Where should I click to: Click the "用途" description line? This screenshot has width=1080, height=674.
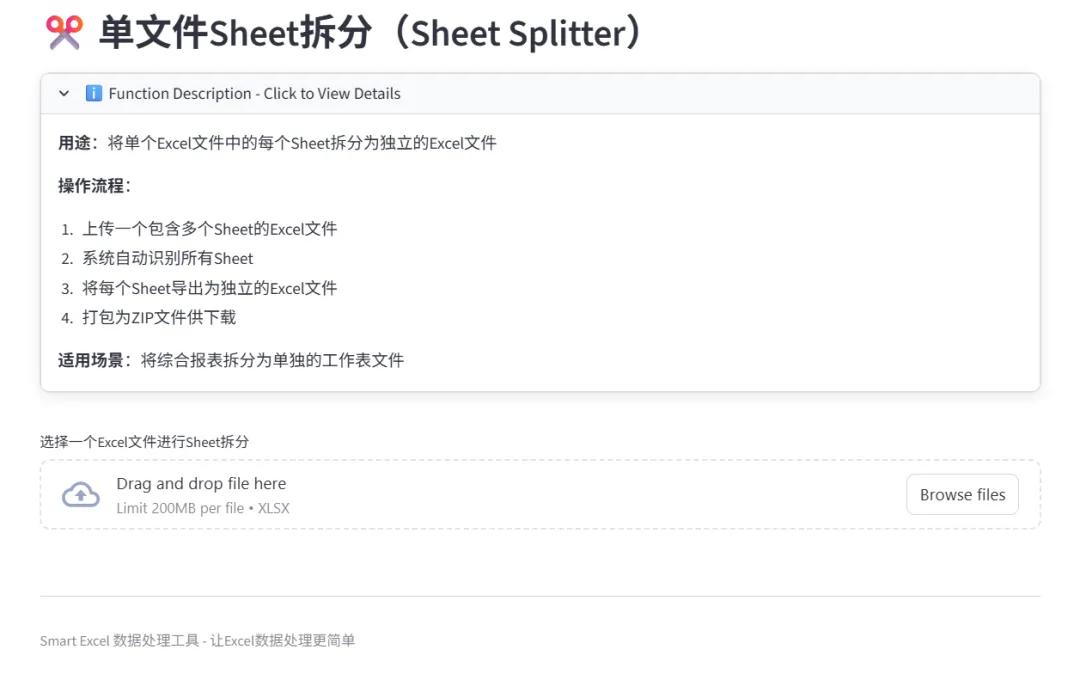277,143
